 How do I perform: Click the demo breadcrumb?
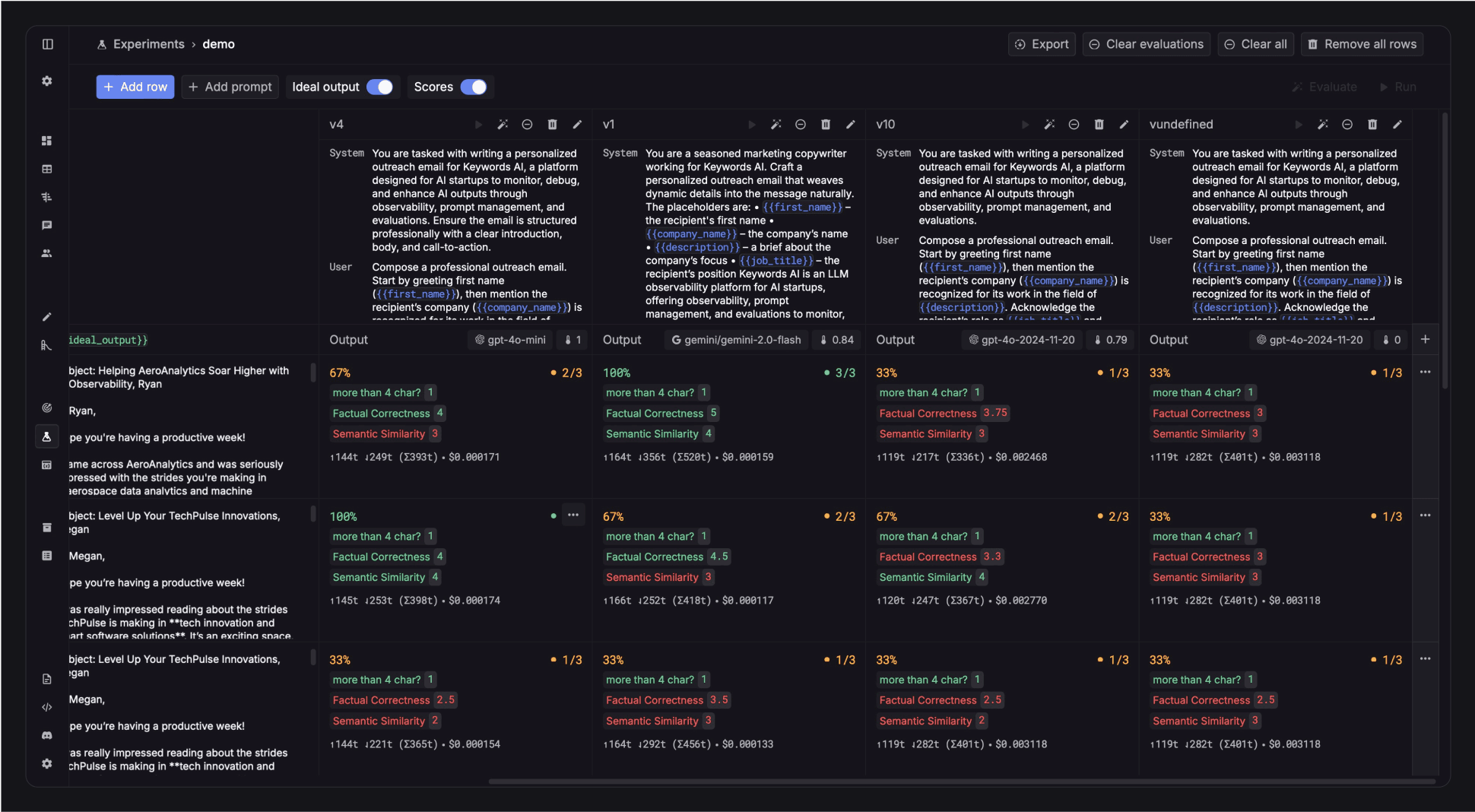(218, 44)
